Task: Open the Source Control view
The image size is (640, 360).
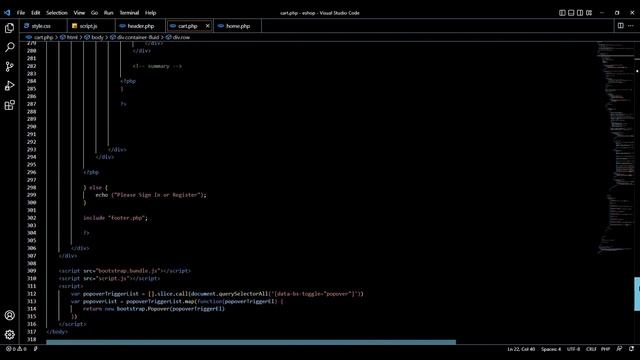Action: coord(9,67)
